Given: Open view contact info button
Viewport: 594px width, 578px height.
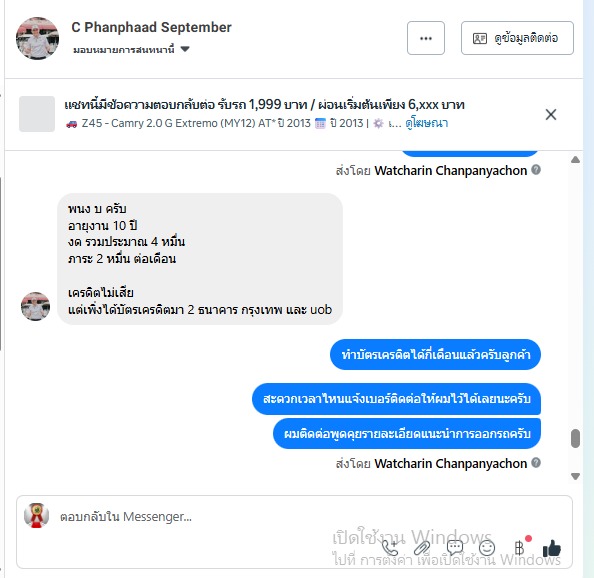Looking at the screenshot, I should pyautogui.click(x=517, y=38).
